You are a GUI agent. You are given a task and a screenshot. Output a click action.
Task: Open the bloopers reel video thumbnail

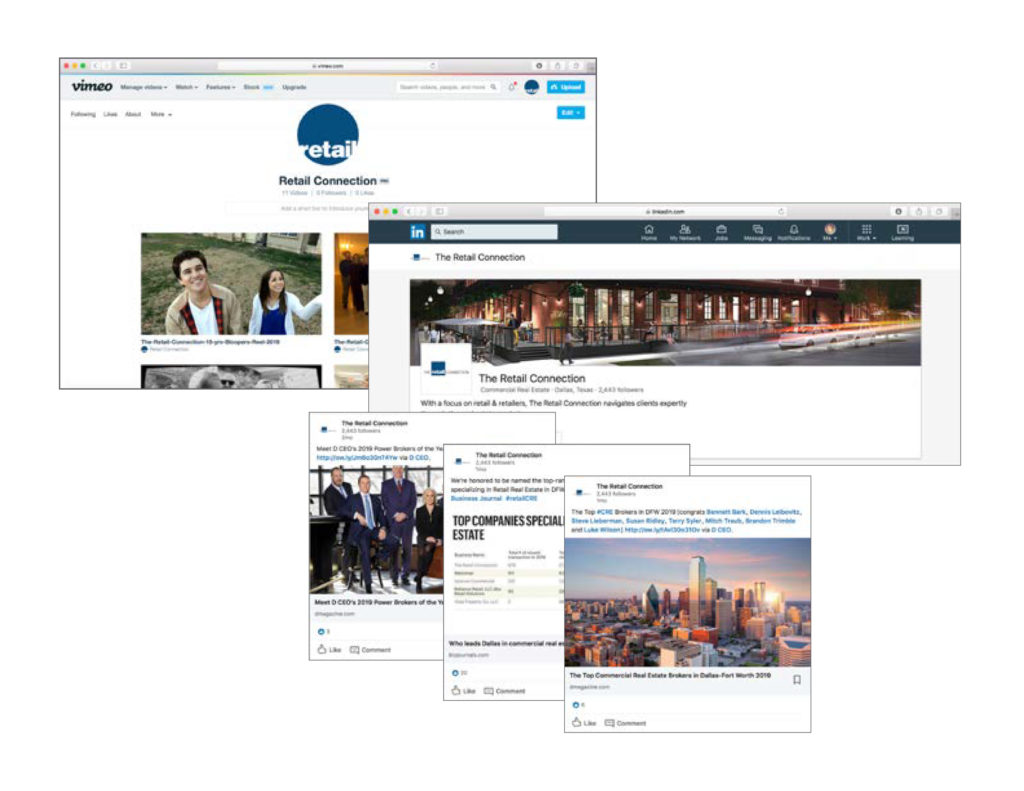pyautogui.click(x=231, y=284)
